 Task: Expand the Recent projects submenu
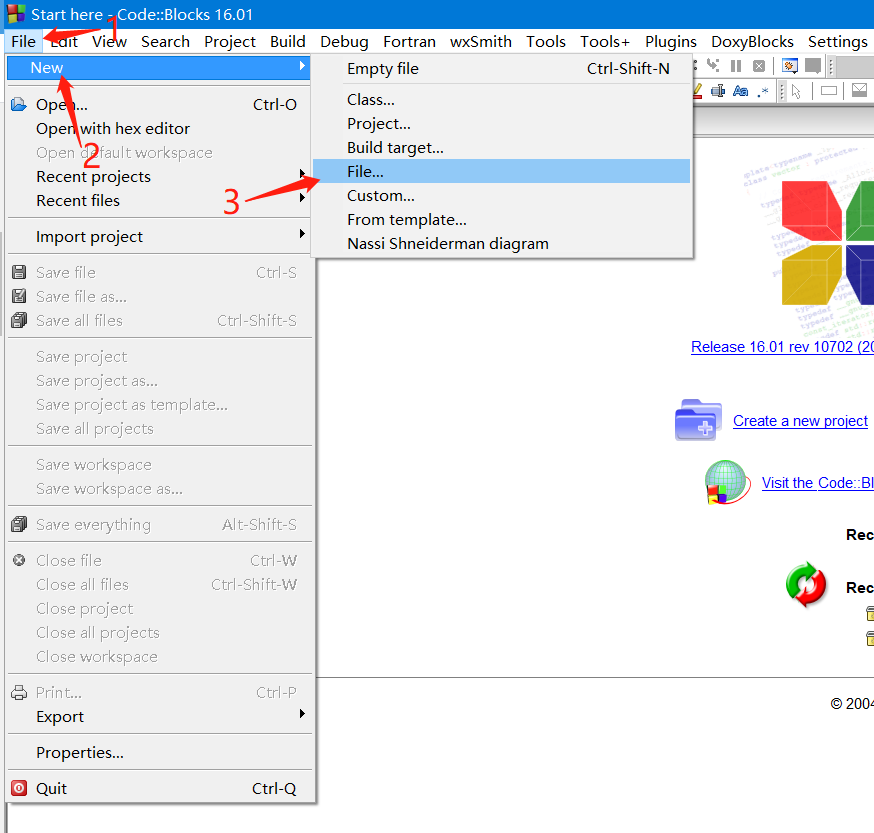(159, 177)
